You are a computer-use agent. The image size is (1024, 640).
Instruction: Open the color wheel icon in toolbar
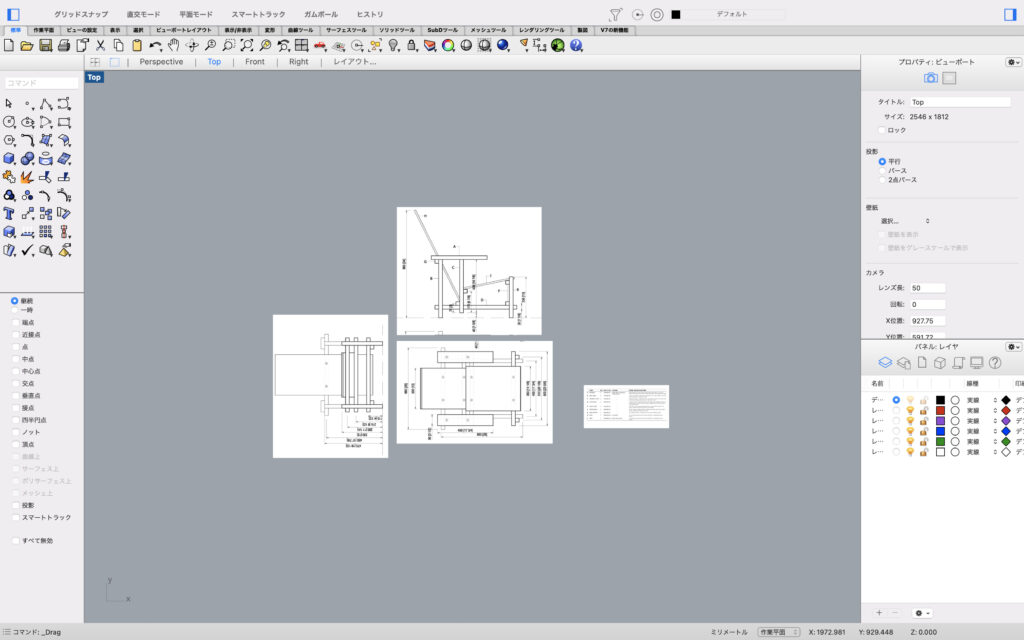click(x=448, y=45)
